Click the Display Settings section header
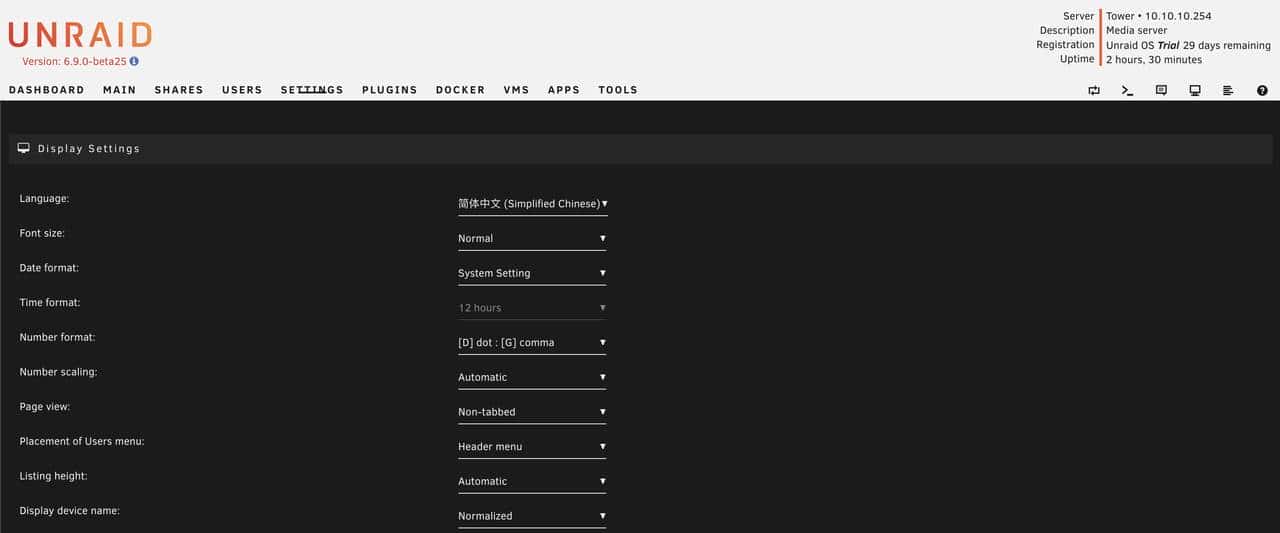Image resolution: width=1280 pixels, height=533 pixels. click(x=89, y=149)
